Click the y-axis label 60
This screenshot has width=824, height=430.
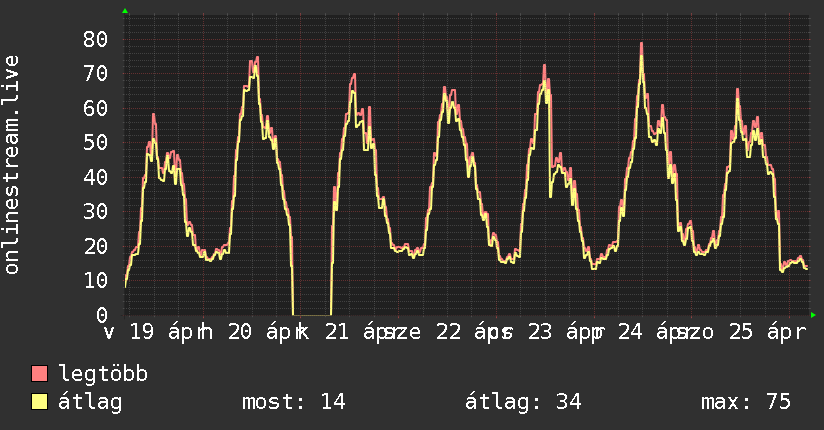click(x=95, y=108)
